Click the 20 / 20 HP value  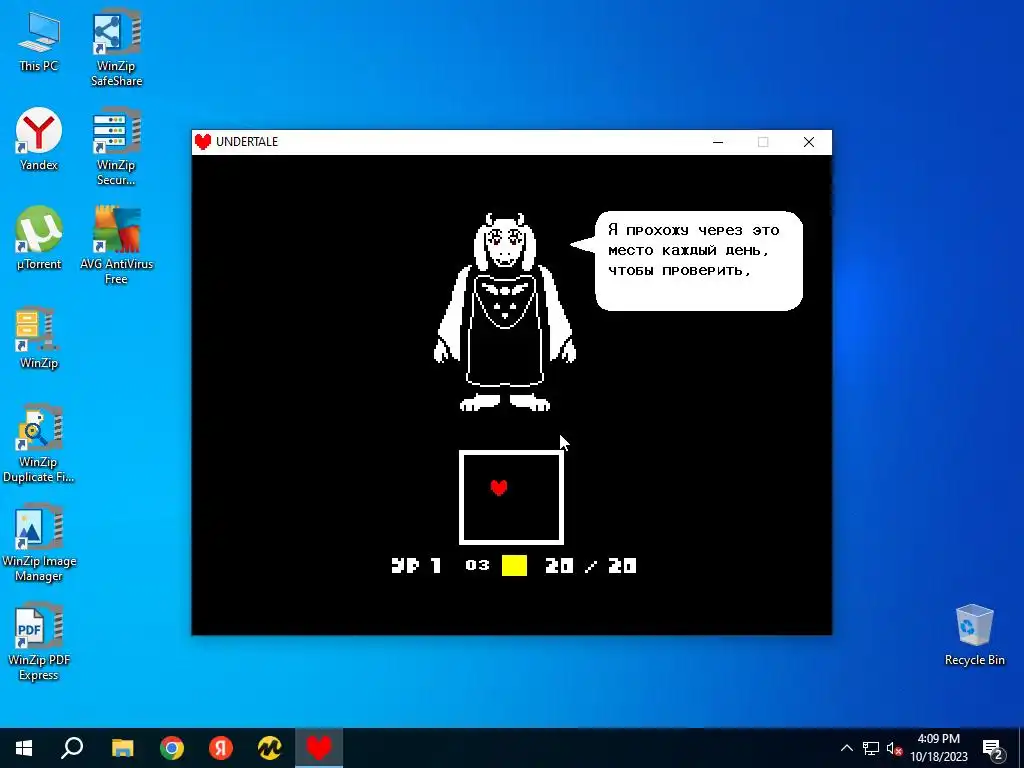click(590, 566)
